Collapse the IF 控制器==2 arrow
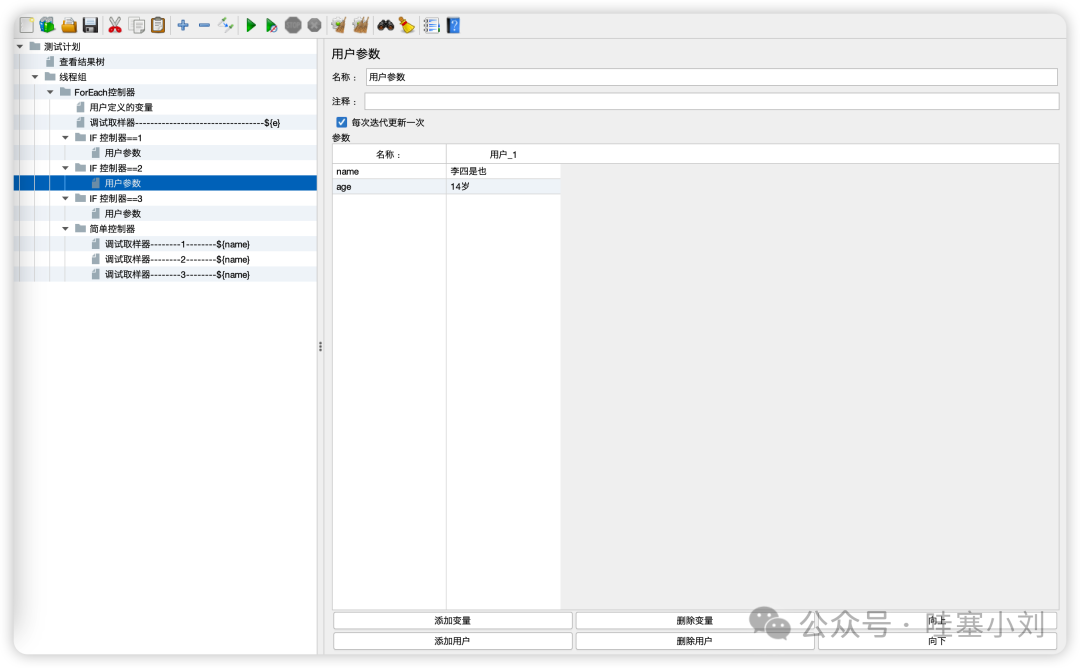The width and height of the screenshot is (1080, 668). (65, 167)
